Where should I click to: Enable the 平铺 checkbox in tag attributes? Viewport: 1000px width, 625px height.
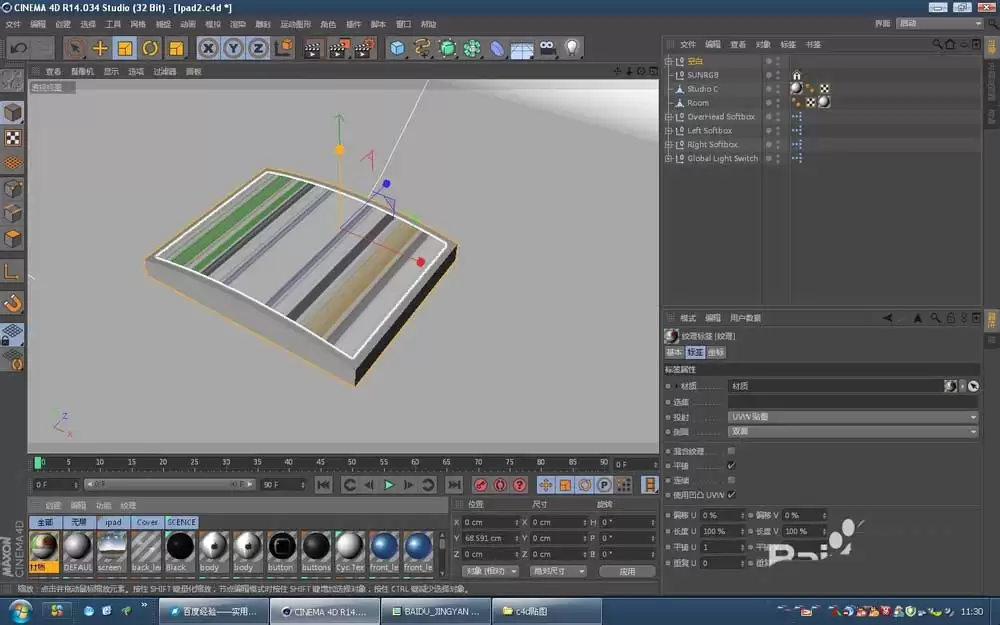coord(731,465)
